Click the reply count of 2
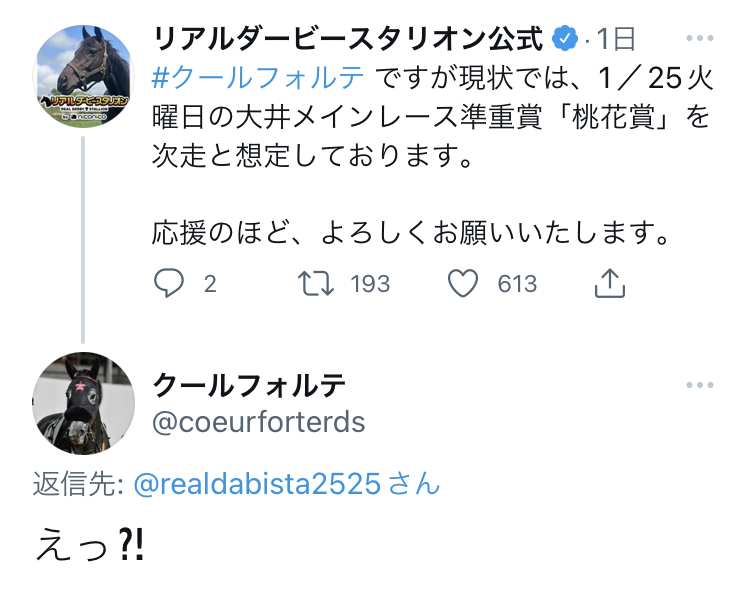 [x=210, y=284]
